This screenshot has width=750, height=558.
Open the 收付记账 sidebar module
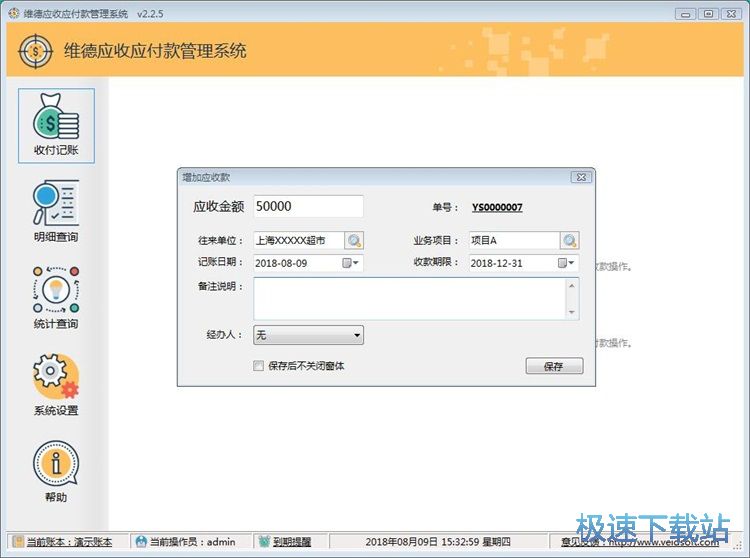point(56,126)
